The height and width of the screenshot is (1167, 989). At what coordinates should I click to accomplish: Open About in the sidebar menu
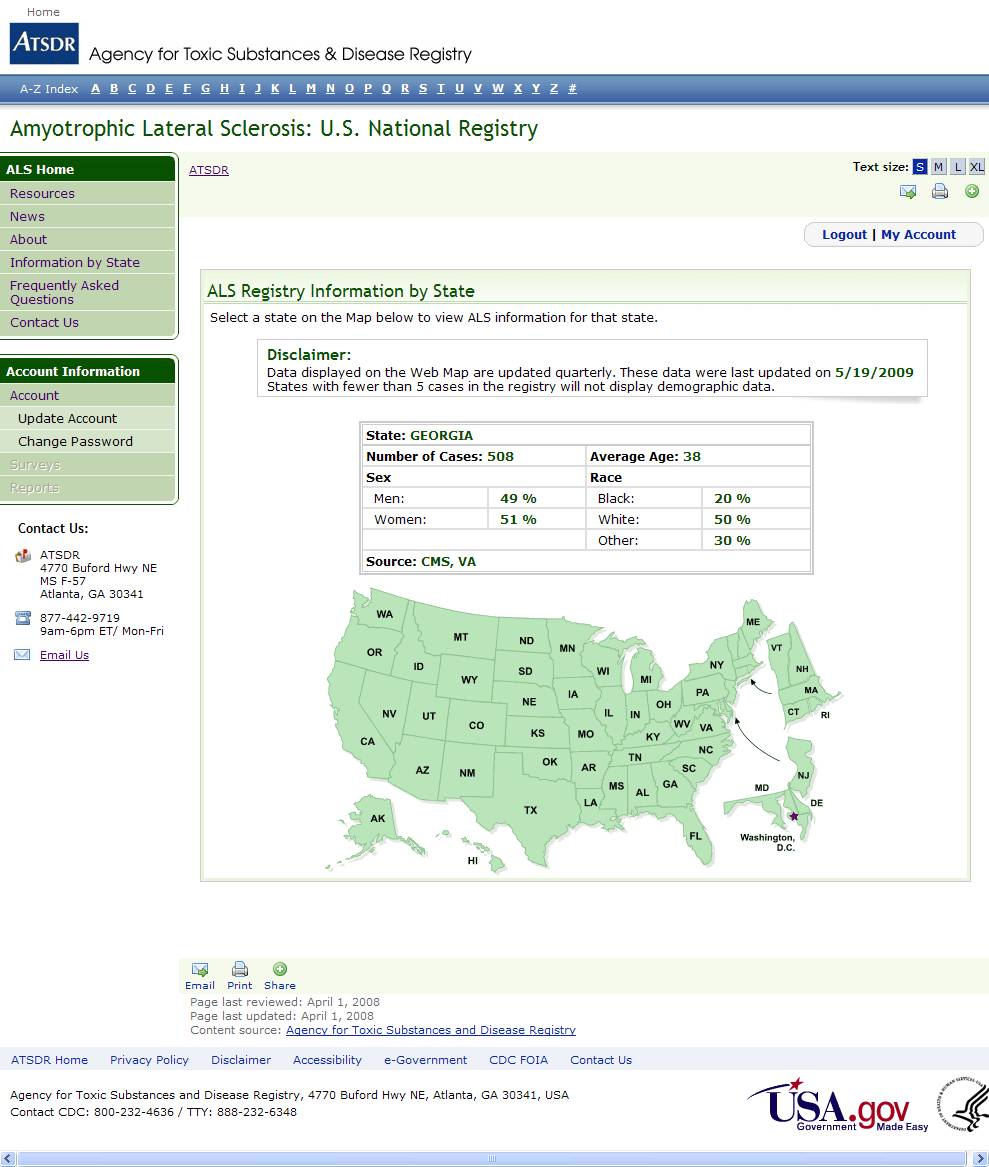pyautogui.click(x=87, y=240)
